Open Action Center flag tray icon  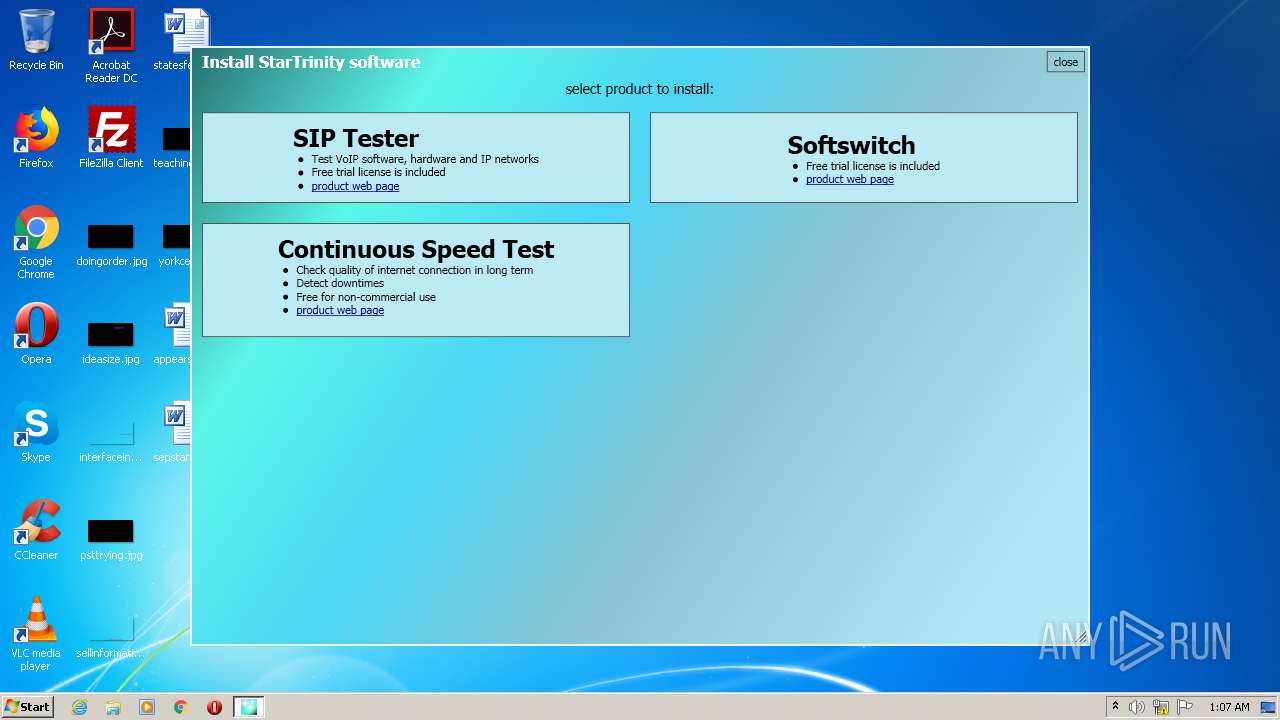[x=1185, y=707]
